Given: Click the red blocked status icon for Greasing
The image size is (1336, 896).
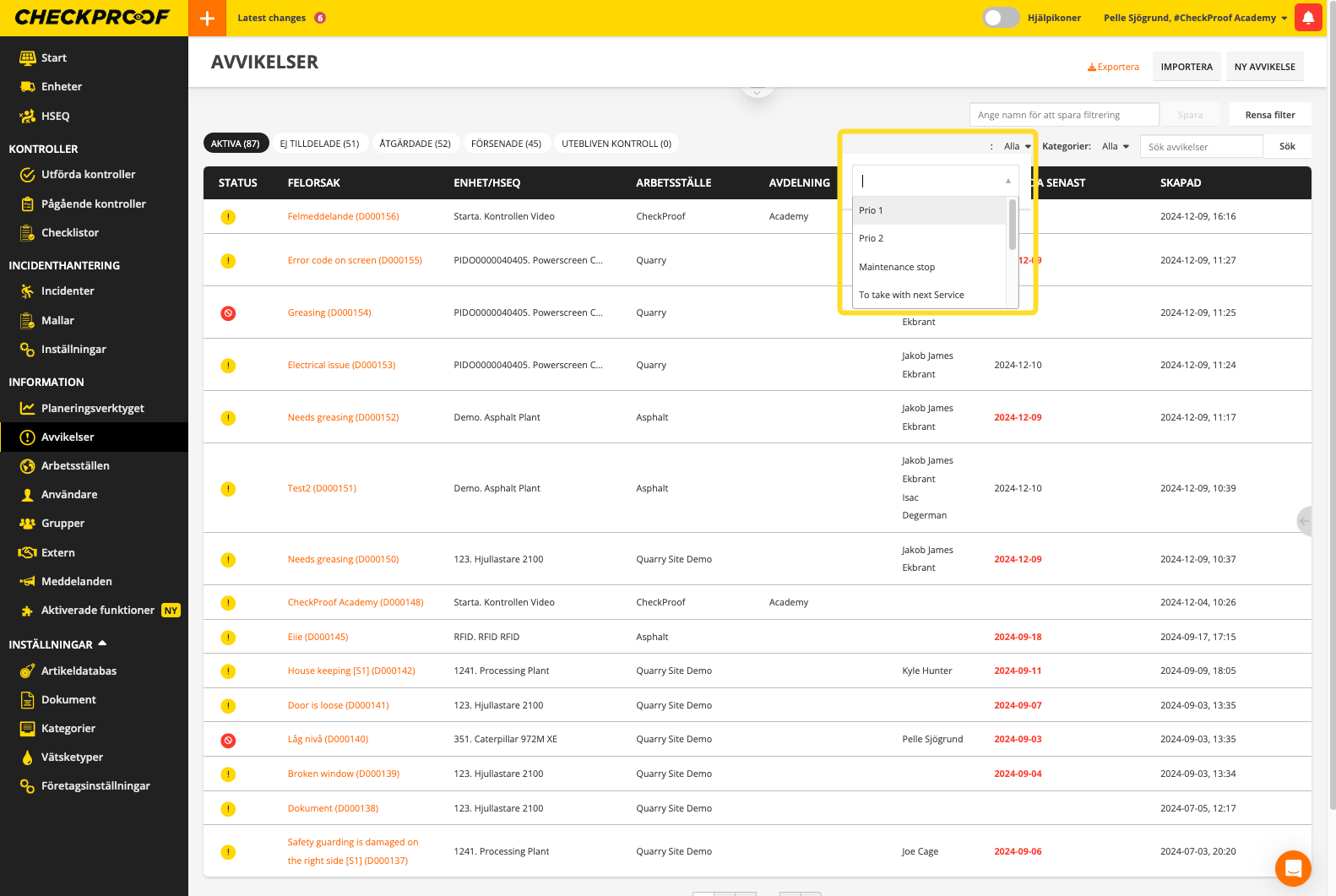Looking at the screenshot, I should tap(228, 313).
